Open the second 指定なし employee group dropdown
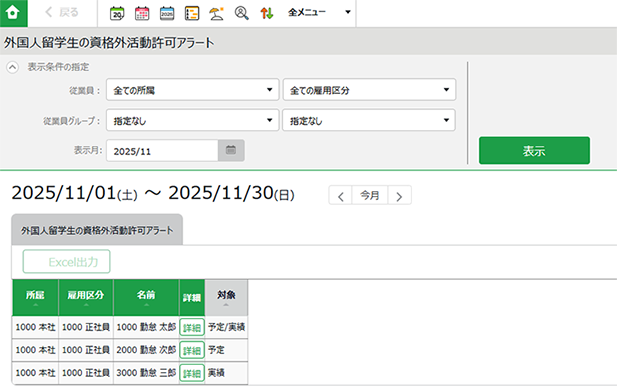The width and height of the screenshot is (617, 389). [x=369, y=120]
